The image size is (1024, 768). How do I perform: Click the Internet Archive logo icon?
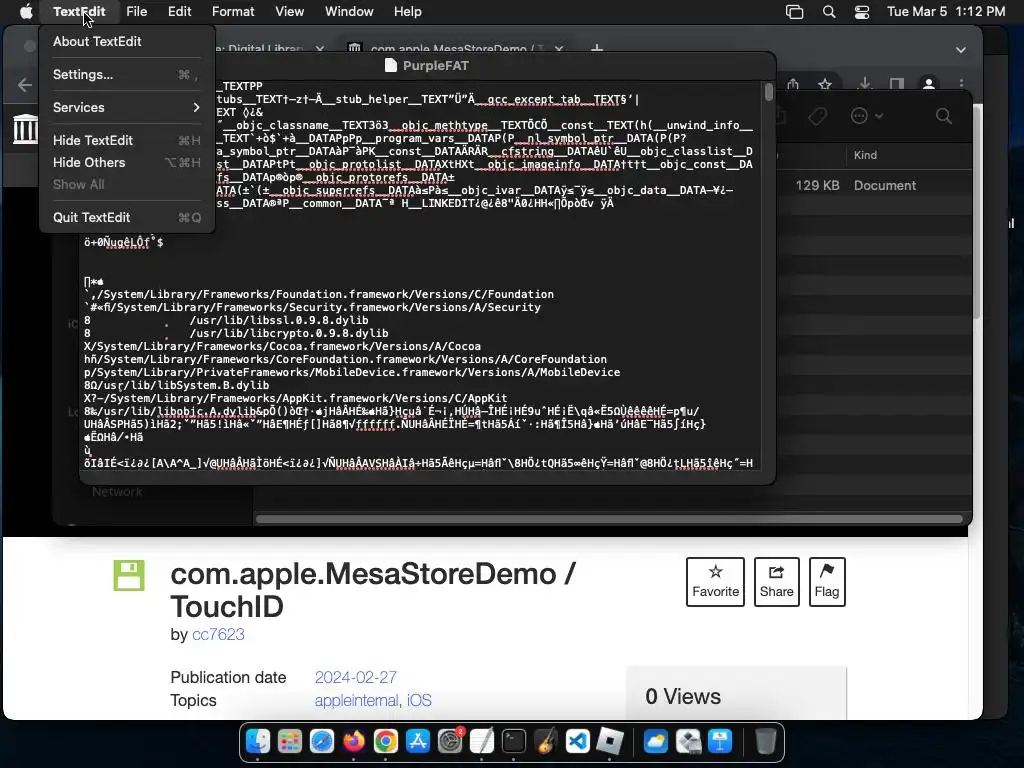[25, 129]
